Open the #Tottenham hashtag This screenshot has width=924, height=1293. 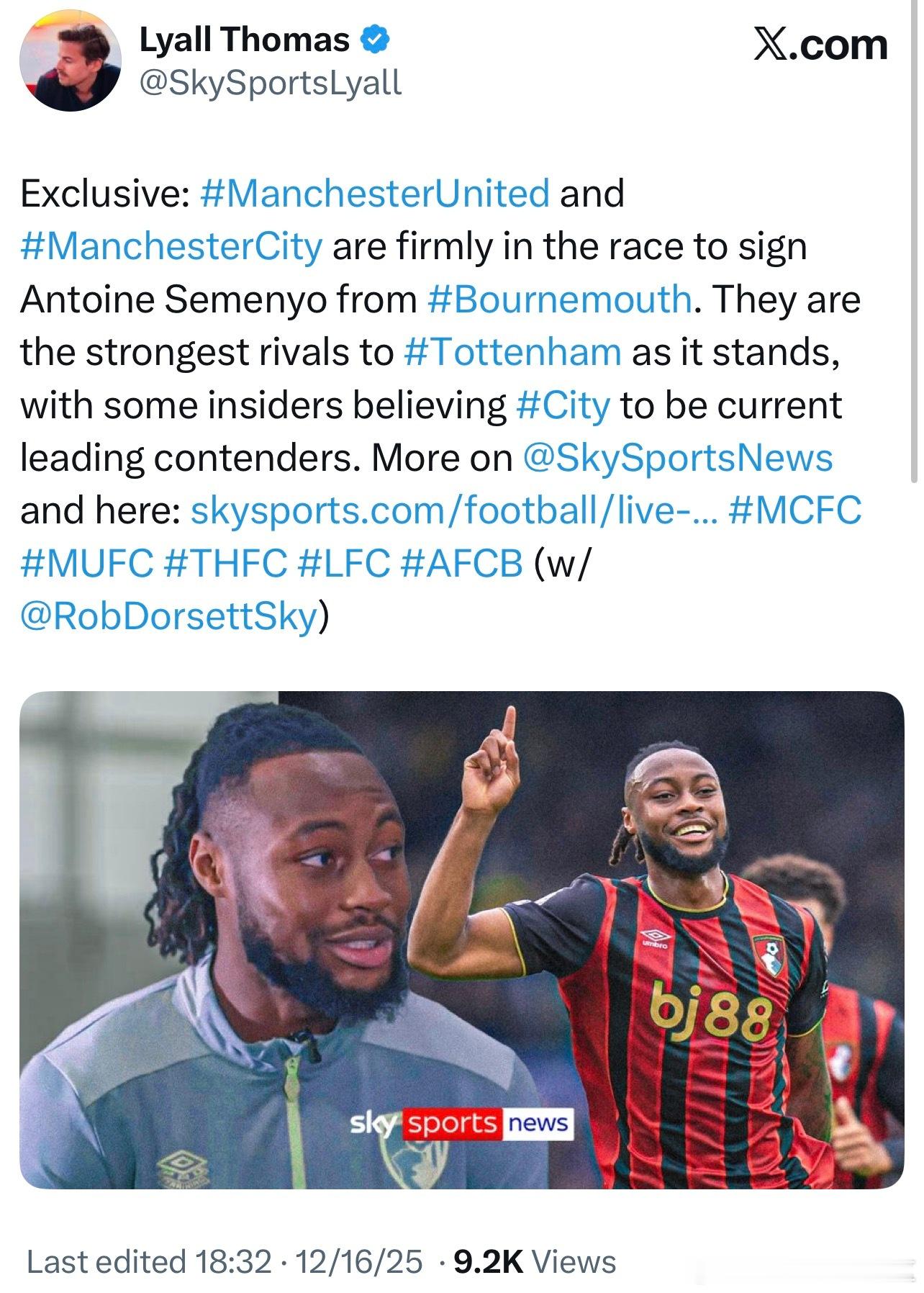pos(512,351)
